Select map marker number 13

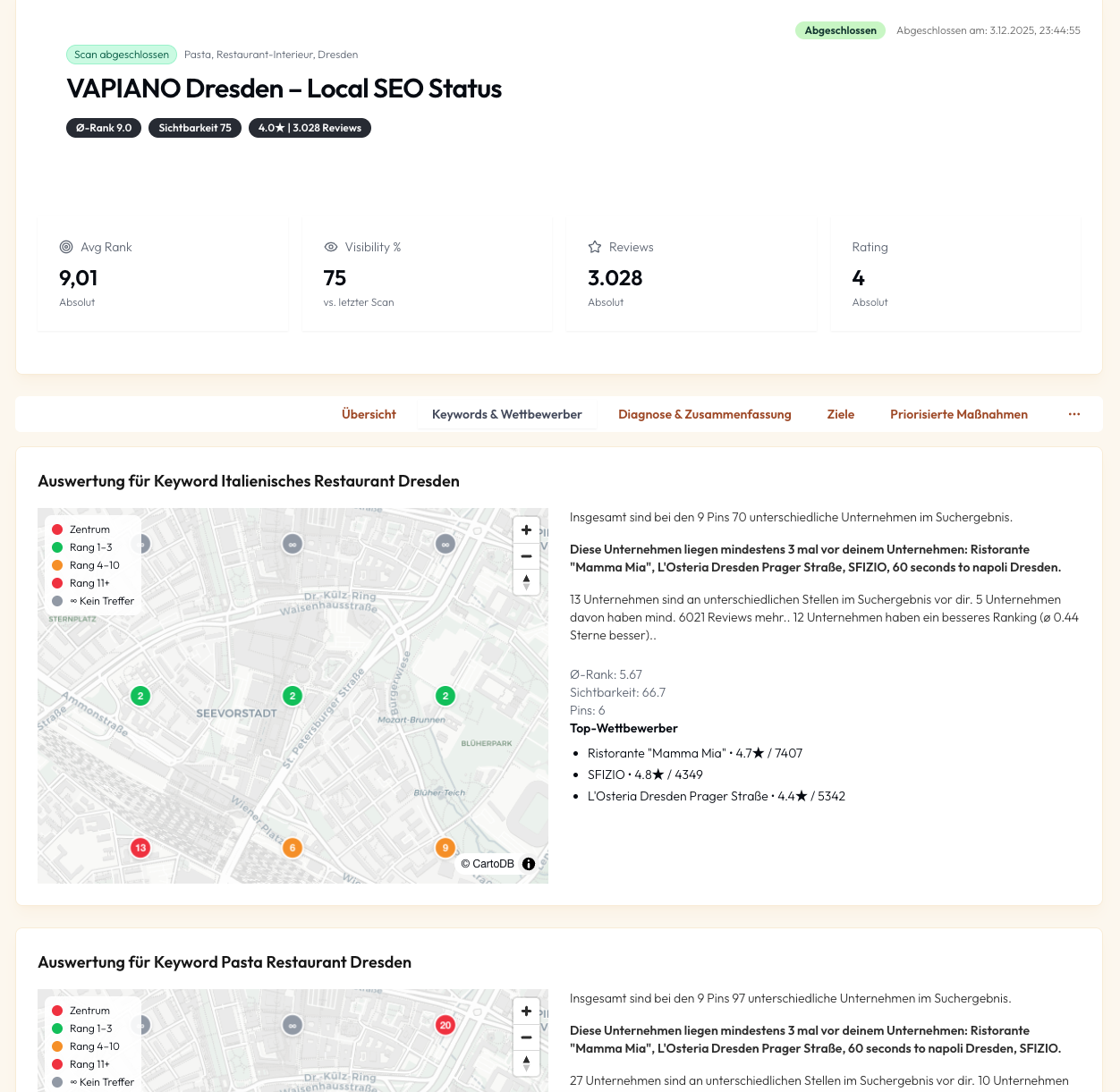[140, 848]
